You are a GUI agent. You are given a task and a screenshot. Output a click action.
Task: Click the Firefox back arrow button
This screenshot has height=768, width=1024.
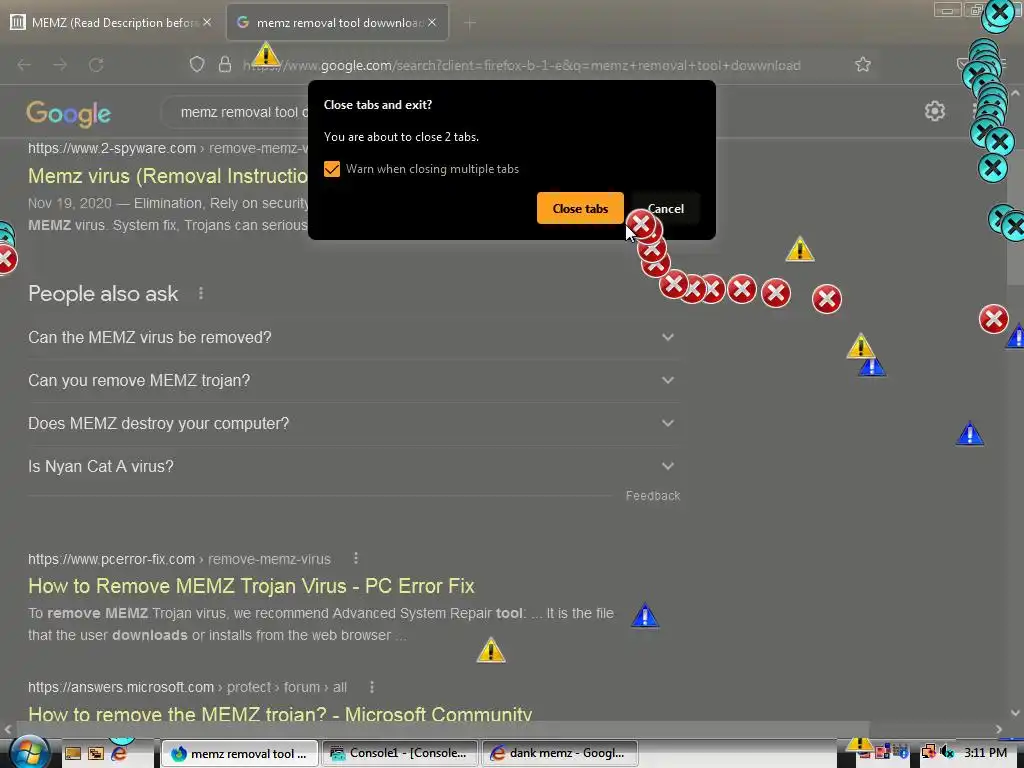[x=24, y=65]
